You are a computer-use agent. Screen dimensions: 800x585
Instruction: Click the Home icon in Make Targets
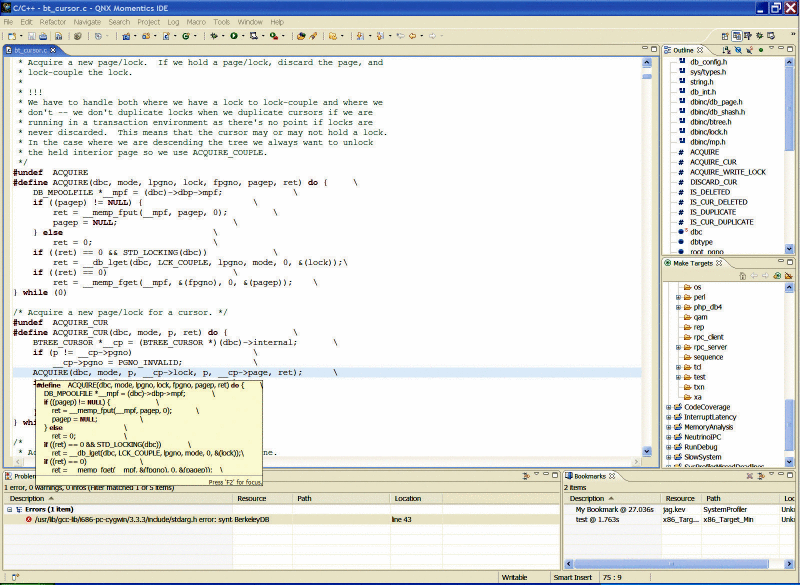pyautogui.click(x=743, y=275)
